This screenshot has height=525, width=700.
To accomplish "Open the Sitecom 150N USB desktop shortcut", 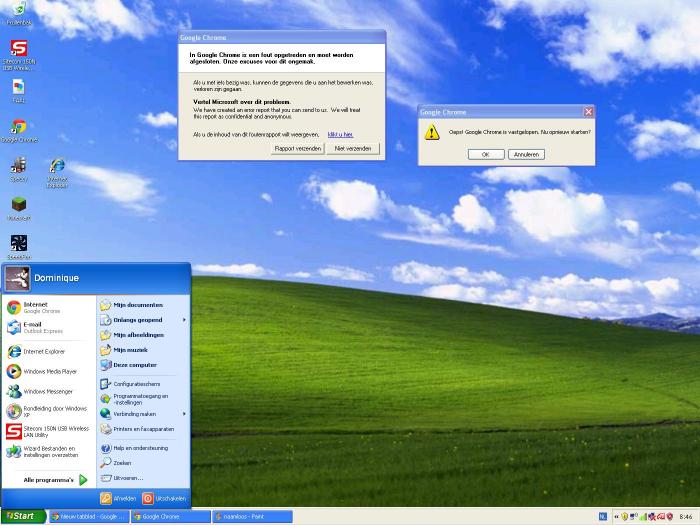I will tap(19, 54).
